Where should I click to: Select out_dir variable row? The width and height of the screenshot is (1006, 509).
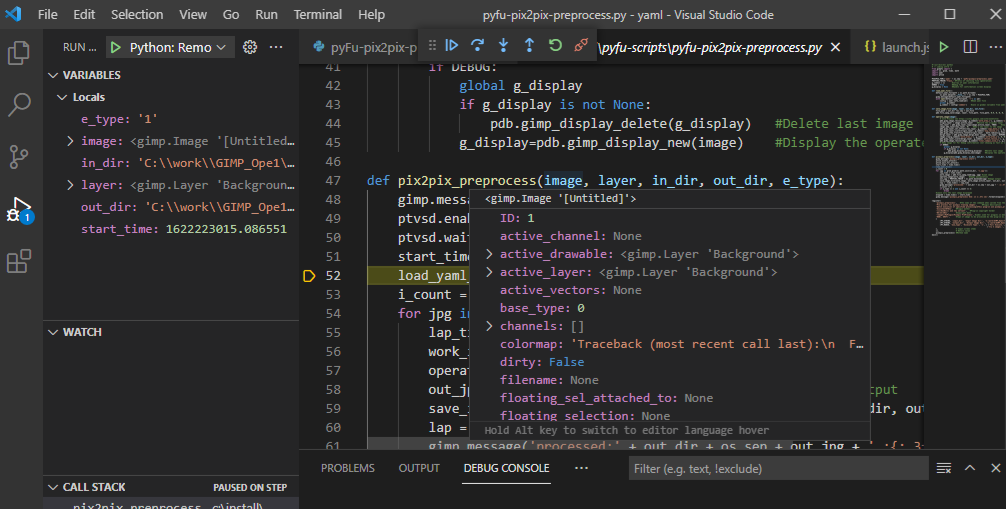(x=171, y=207)
